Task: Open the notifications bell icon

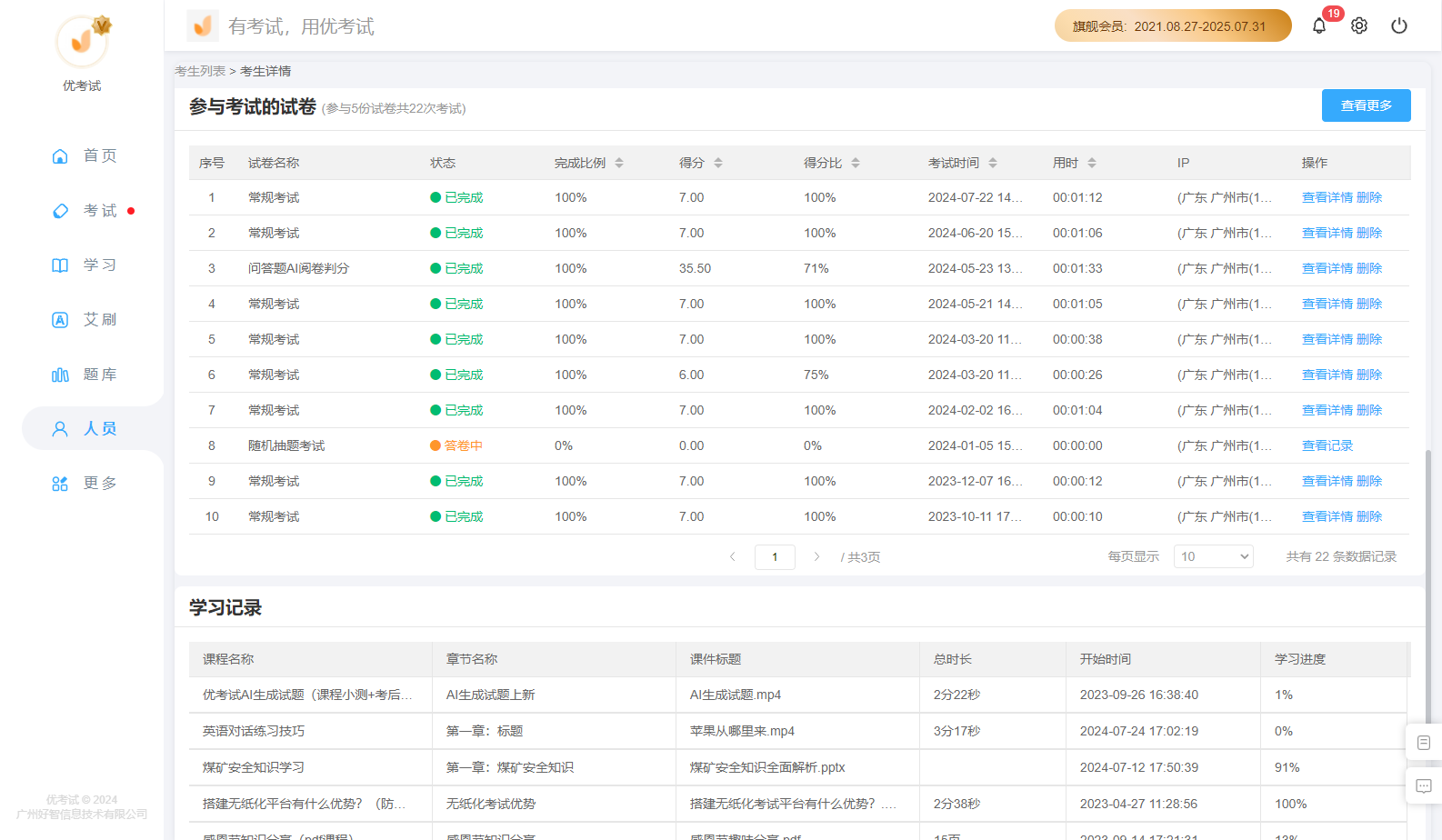Action: [x=1319, y=26]
